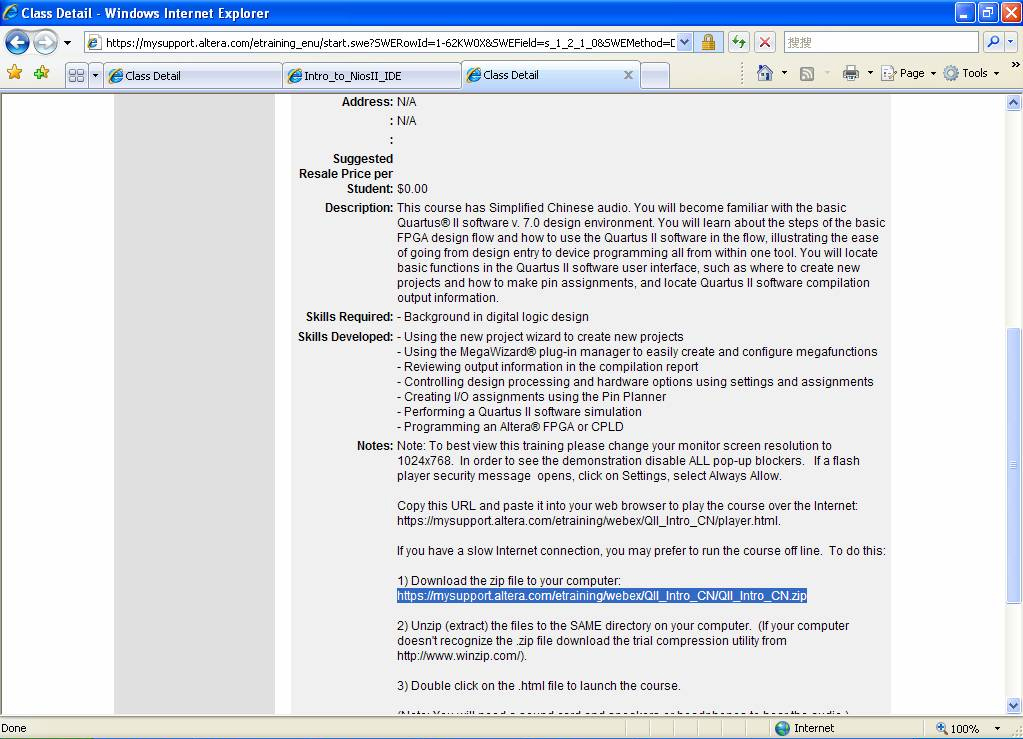Click the security lock icon
The width and height of the screenshot is (1023, 739).
[708, 43]
